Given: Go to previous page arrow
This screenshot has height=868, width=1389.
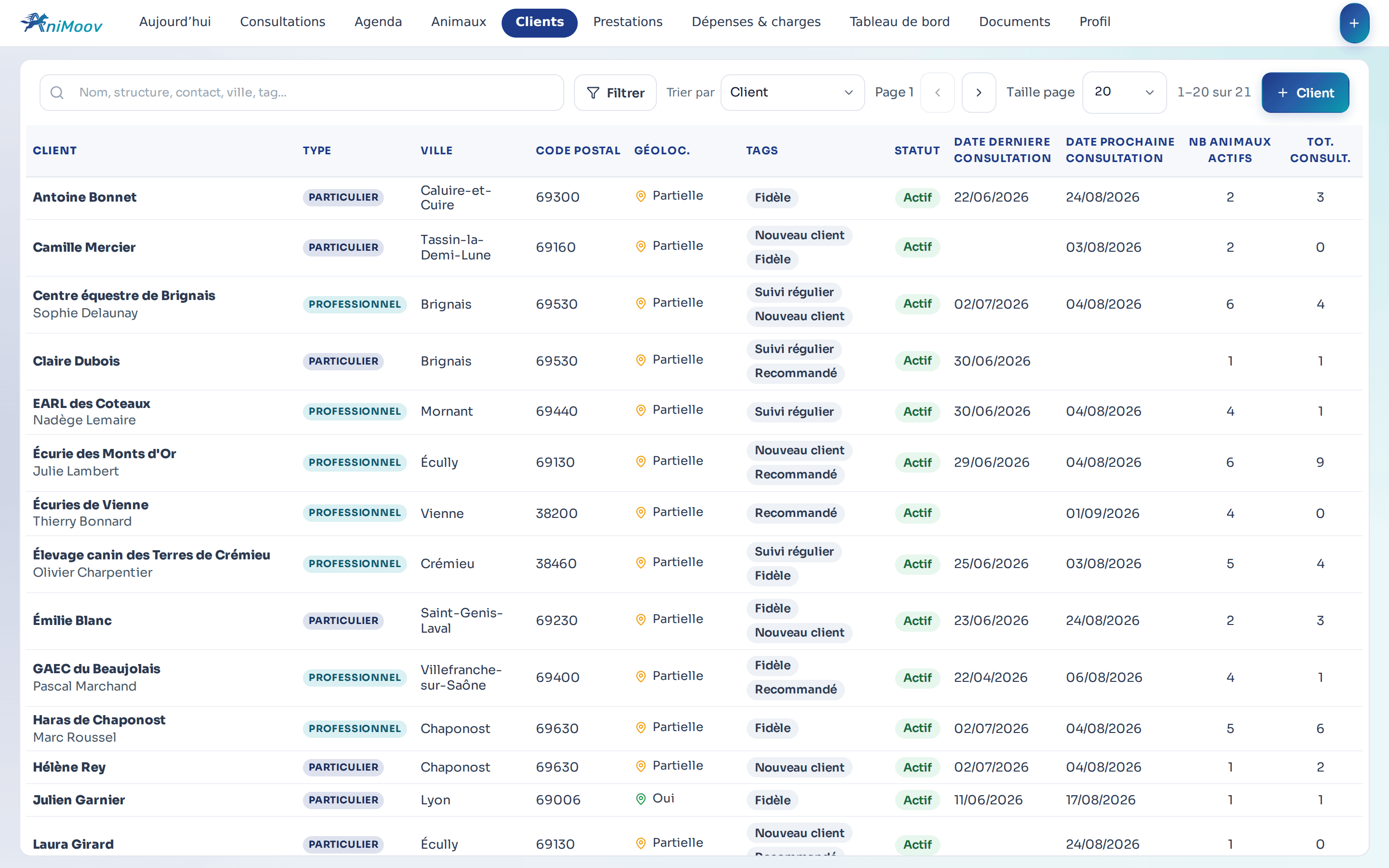Looking at the screenshot, I should [937, 93].
